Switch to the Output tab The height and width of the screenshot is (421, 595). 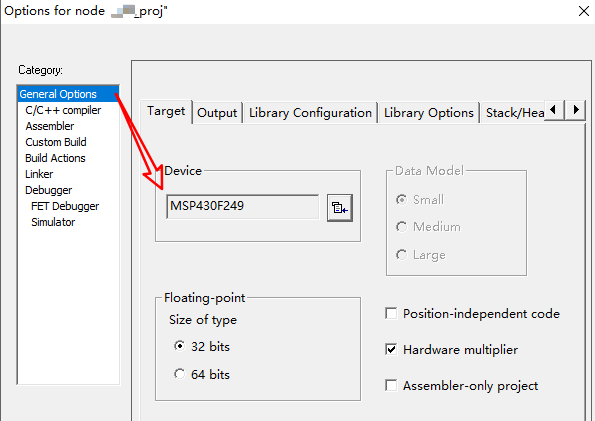(217, 113)
